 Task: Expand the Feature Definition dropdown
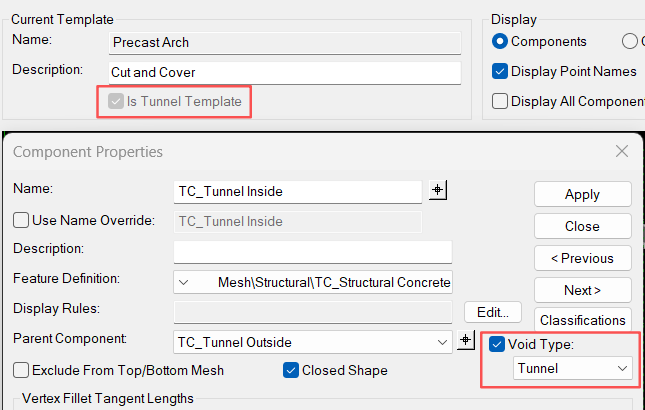tap(184, 283)
